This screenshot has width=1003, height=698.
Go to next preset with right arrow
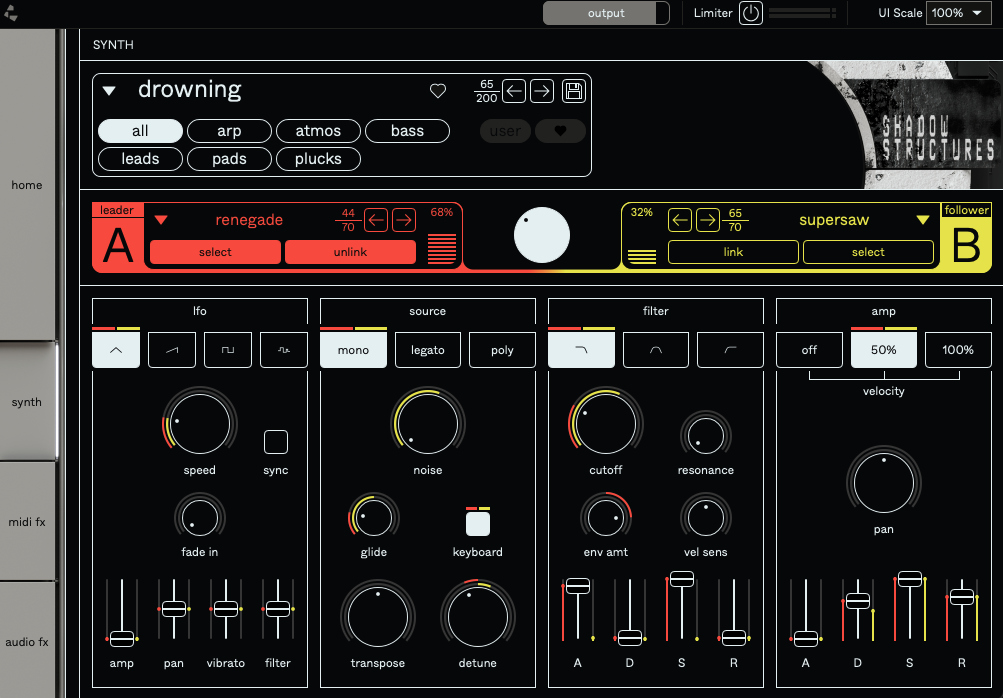click(542, 91)
